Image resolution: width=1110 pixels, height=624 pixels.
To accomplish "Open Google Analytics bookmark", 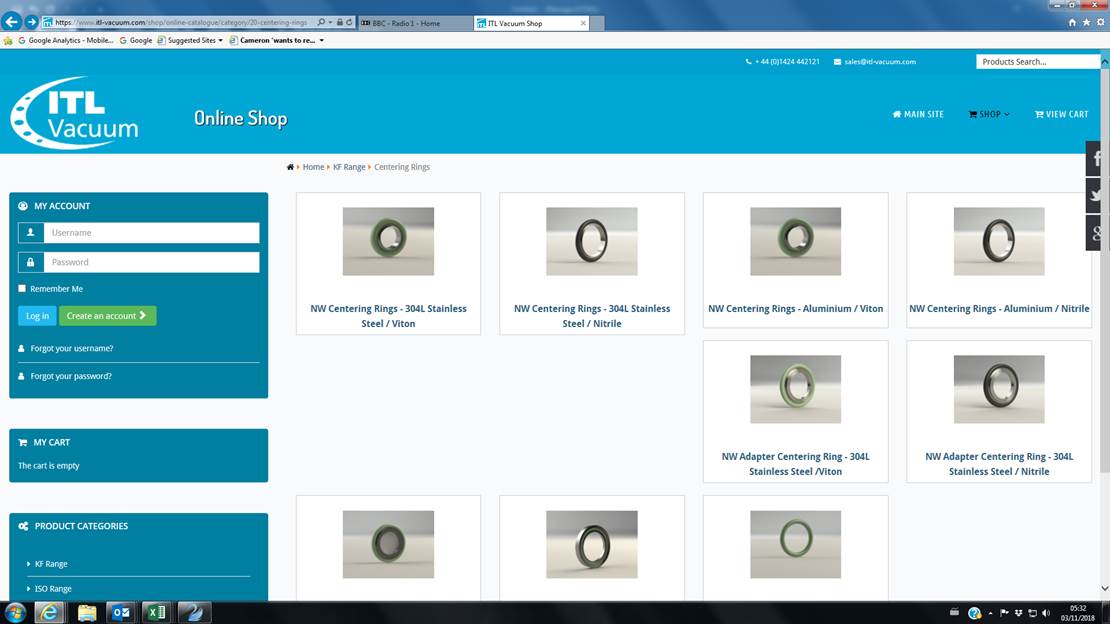I will coord(66,40).
